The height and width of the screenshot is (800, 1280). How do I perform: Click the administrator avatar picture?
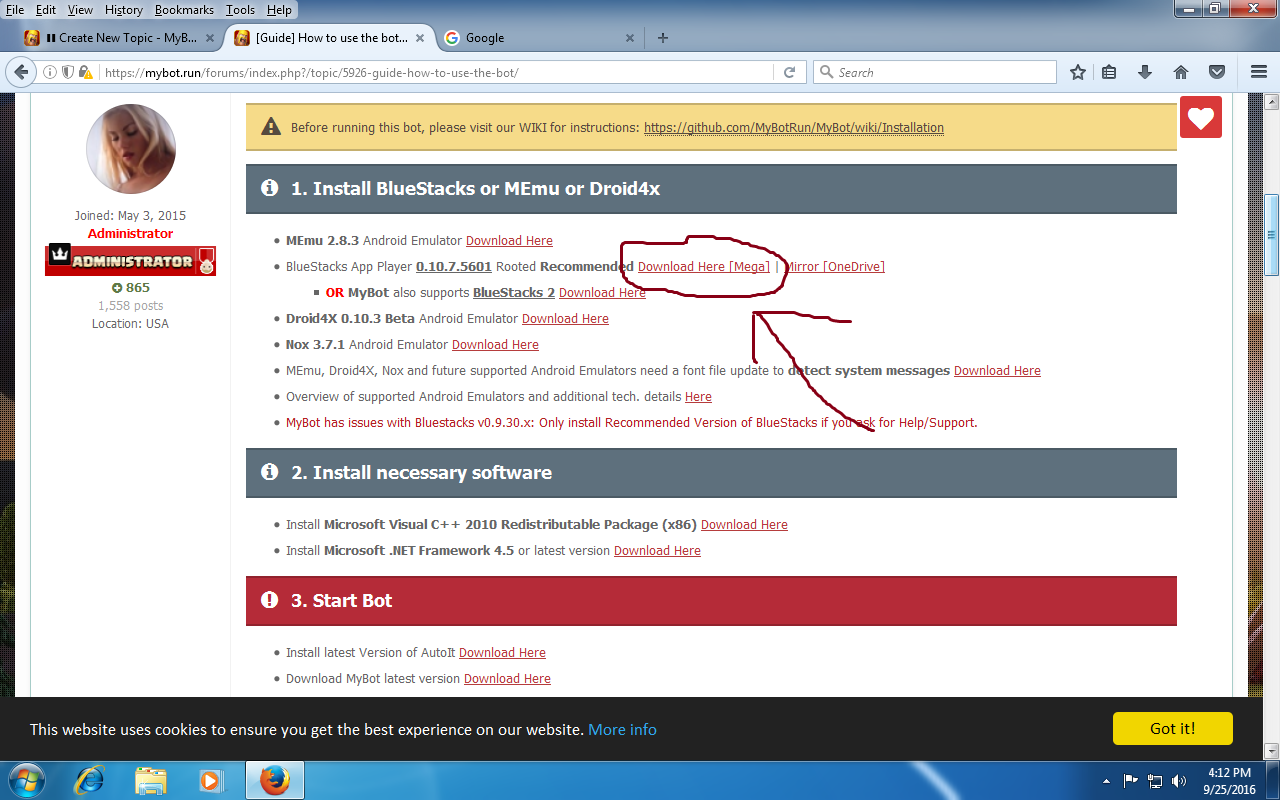[x=131, y=149]
